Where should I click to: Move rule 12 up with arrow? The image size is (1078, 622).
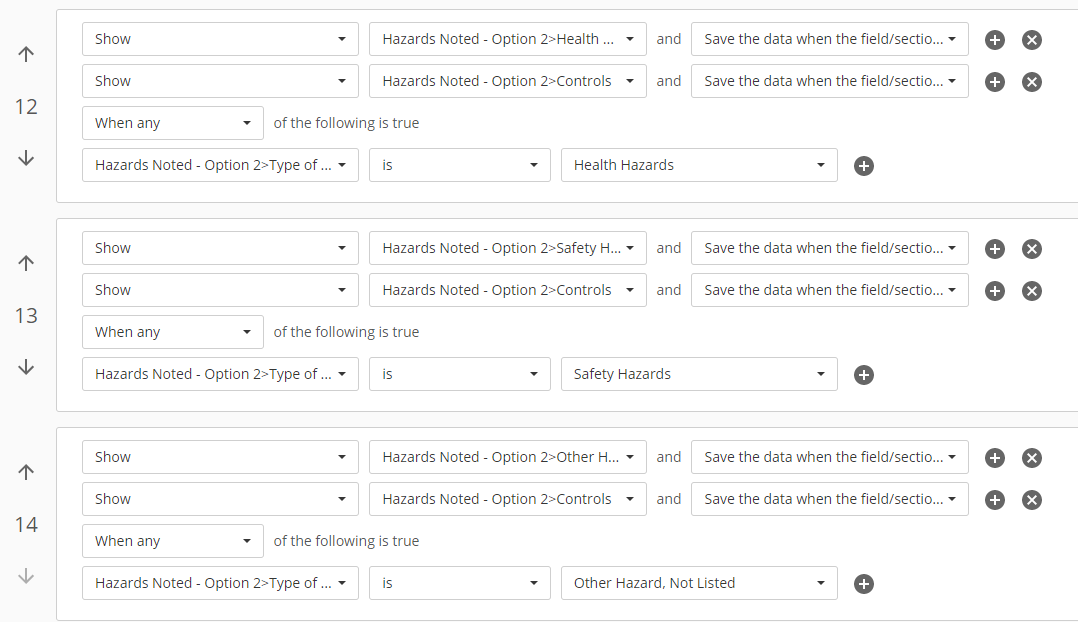click(26, 54)
